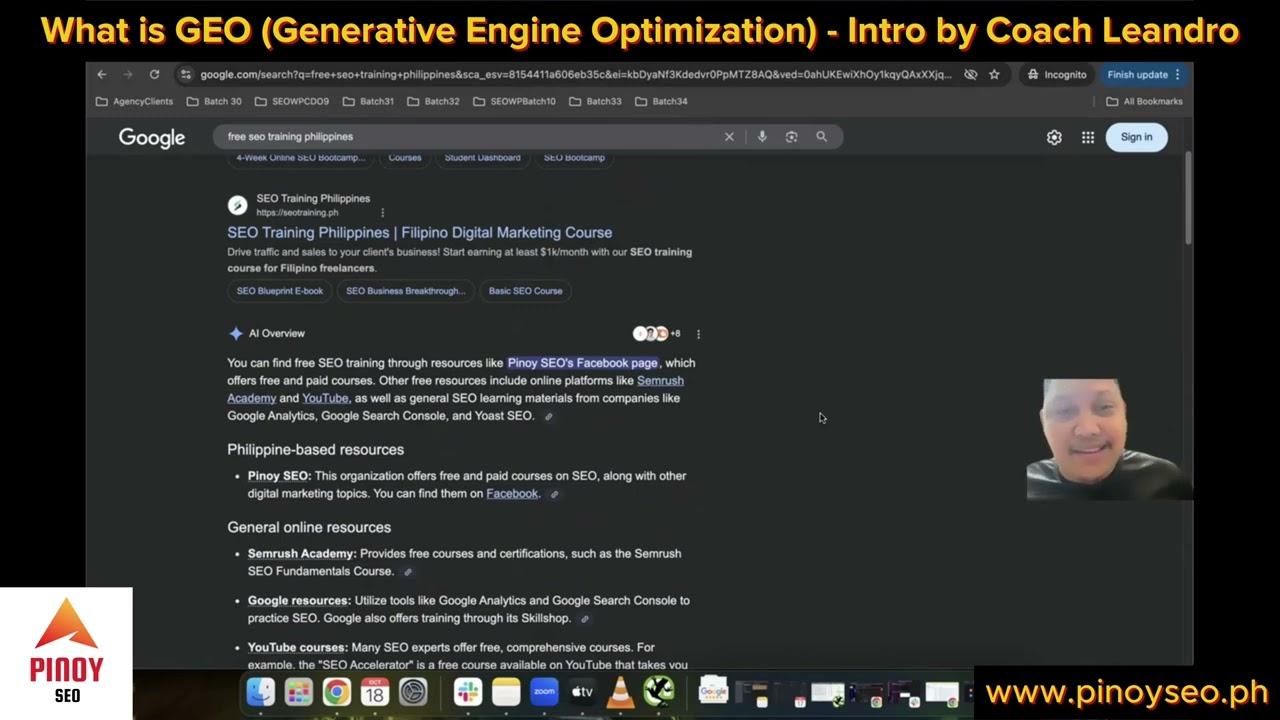1280x720 pixels.
Task: Open the Google apps grid
Action: coord(1088,137)
